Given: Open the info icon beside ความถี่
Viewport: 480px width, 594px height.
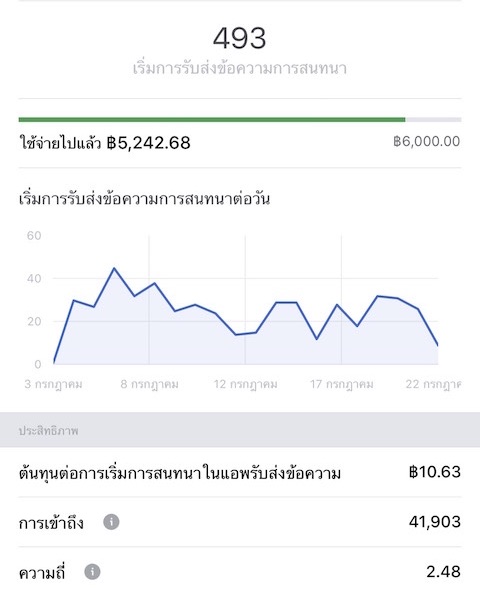Looking at the screenshot, I should (92, 571).
